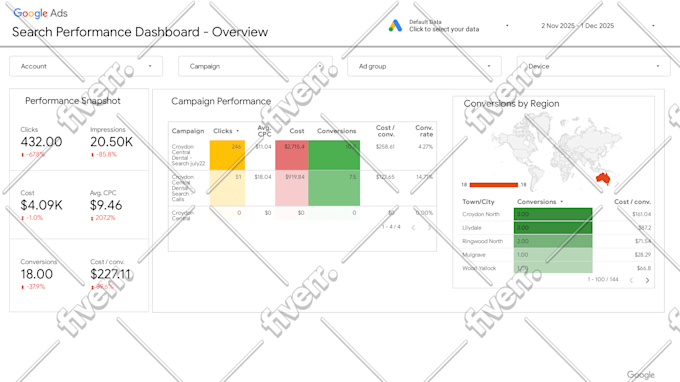This screenshot has height=382, width=680.
Task: Select the Woori Yallock town row
Action: tap(556, 268)
